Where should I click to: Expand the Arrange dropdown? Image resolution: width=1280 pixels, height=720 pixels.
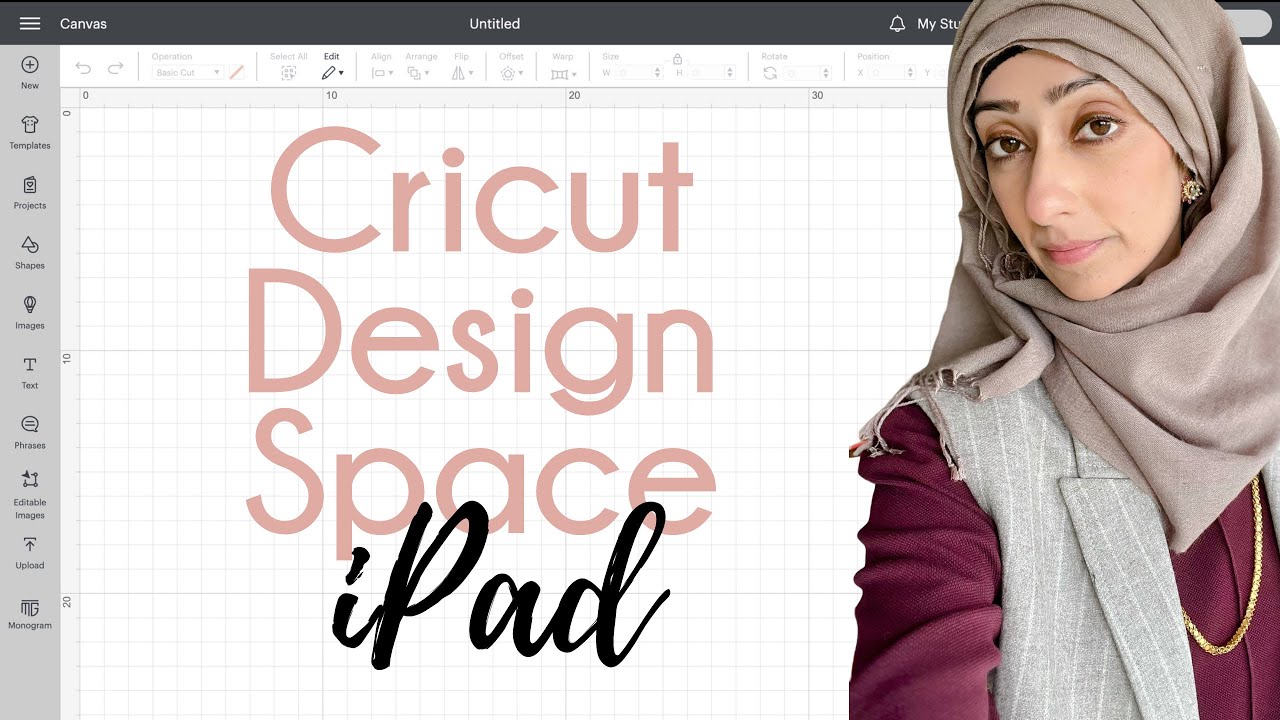(x=419, y=73)
